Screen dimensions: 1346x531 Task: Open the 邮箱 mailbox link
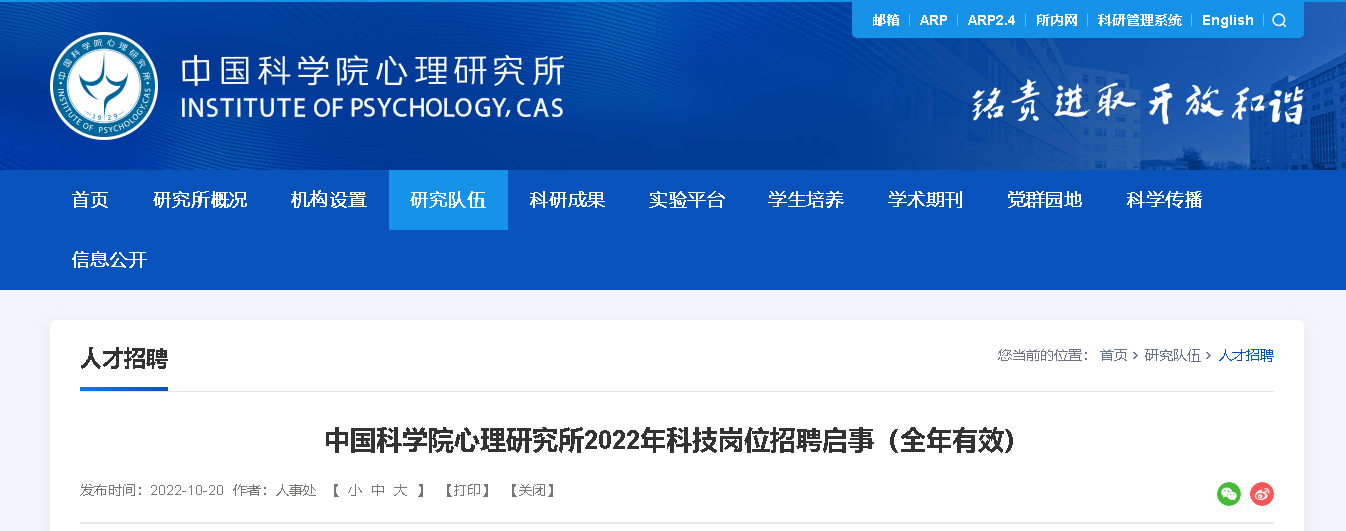[885, 20]
